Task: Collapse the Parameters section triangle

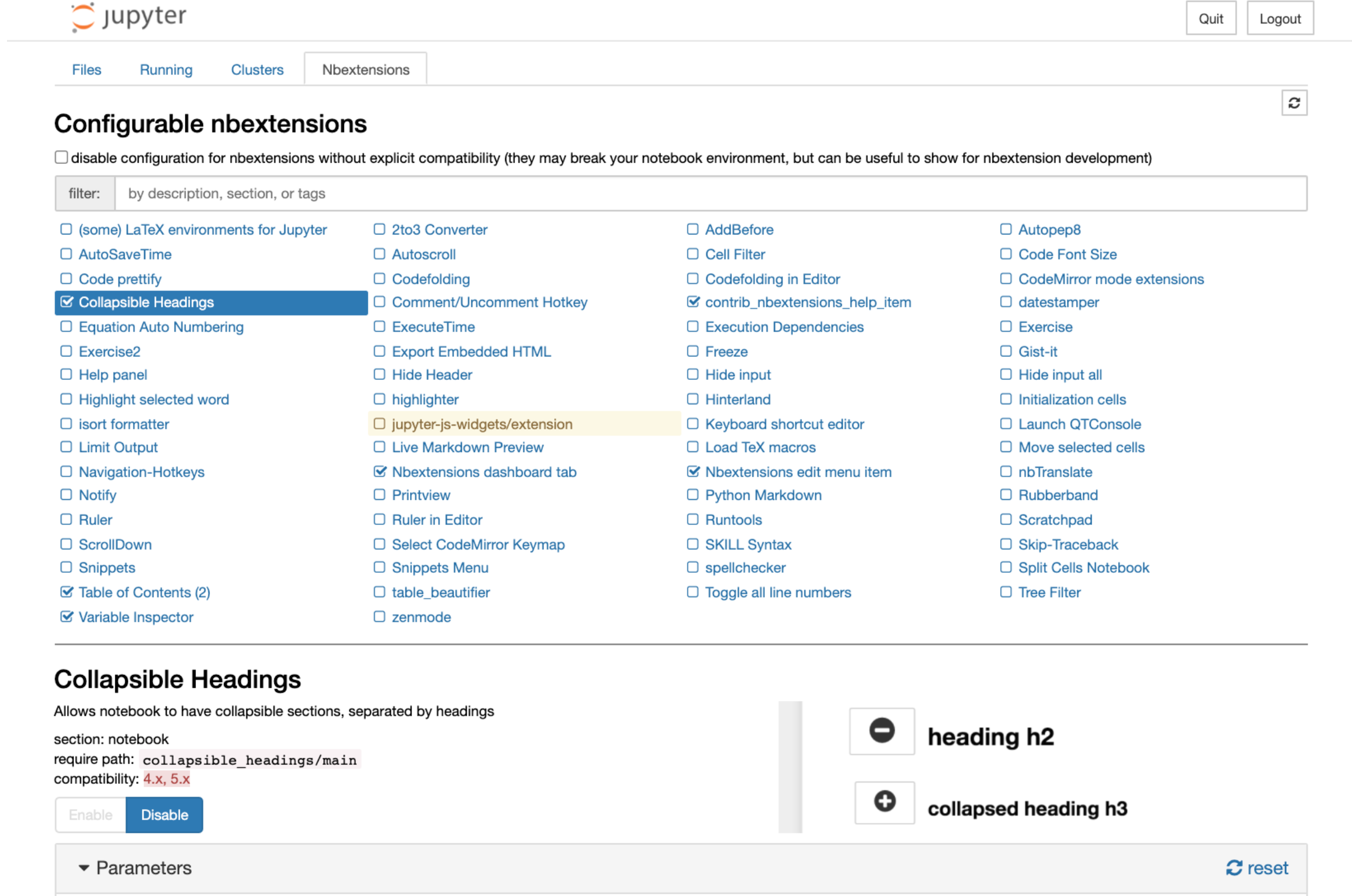Action: click(x=83, y=868)
